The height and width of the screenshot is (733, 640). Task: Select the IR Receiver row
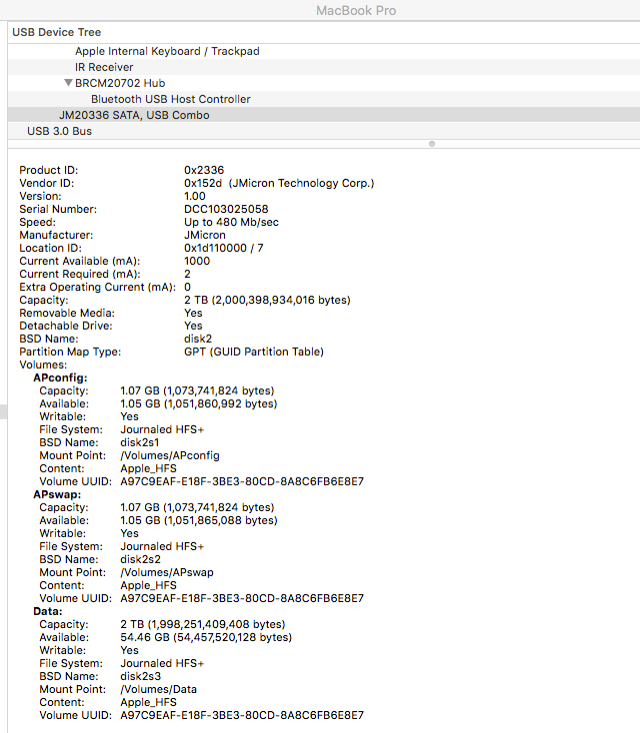click(324, 67)
